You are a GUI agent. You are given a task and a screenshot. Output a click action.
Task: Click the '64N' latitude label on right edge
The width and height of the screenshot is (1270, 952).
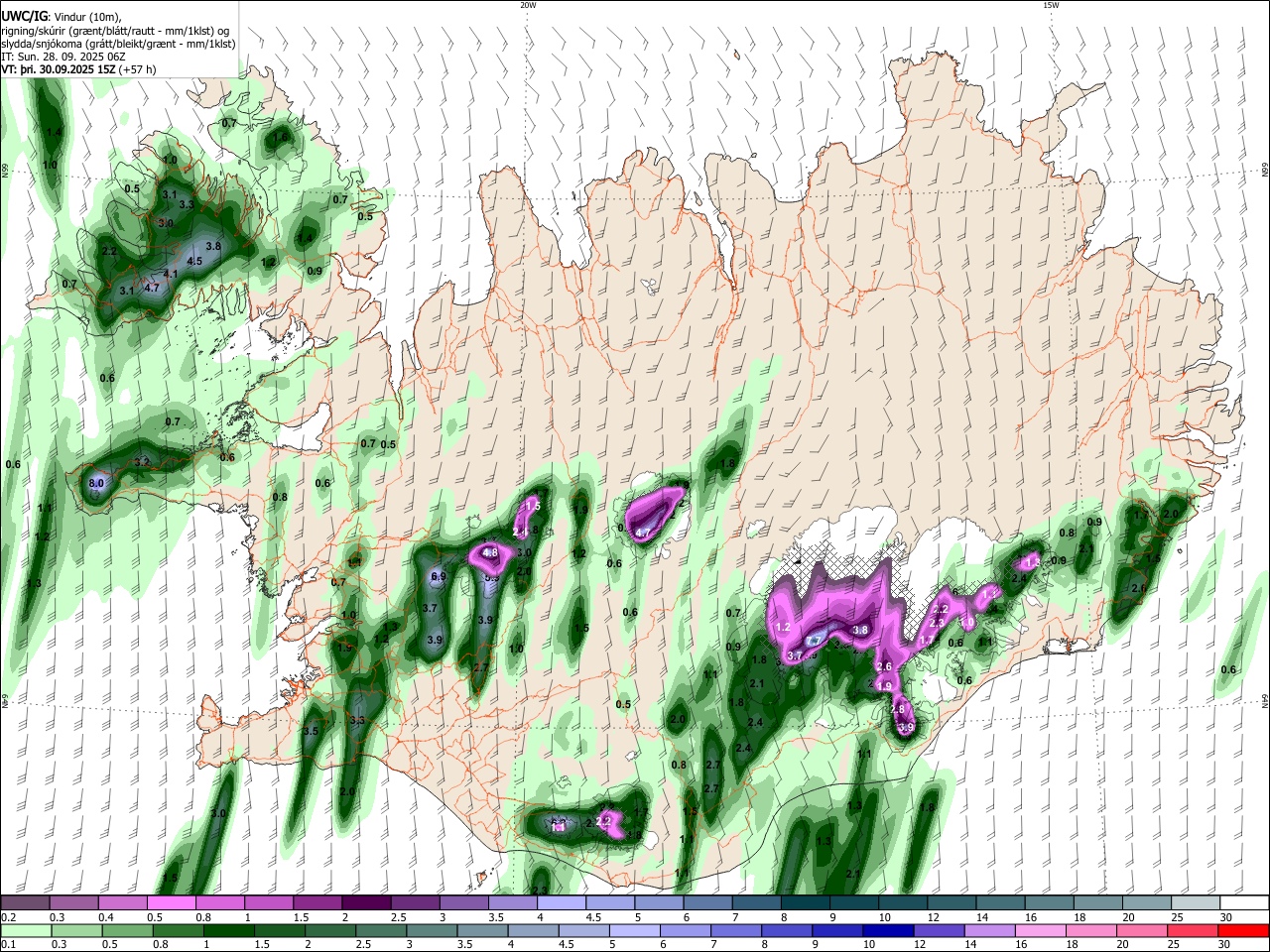pyautogui.click(x=1265, y=700)
